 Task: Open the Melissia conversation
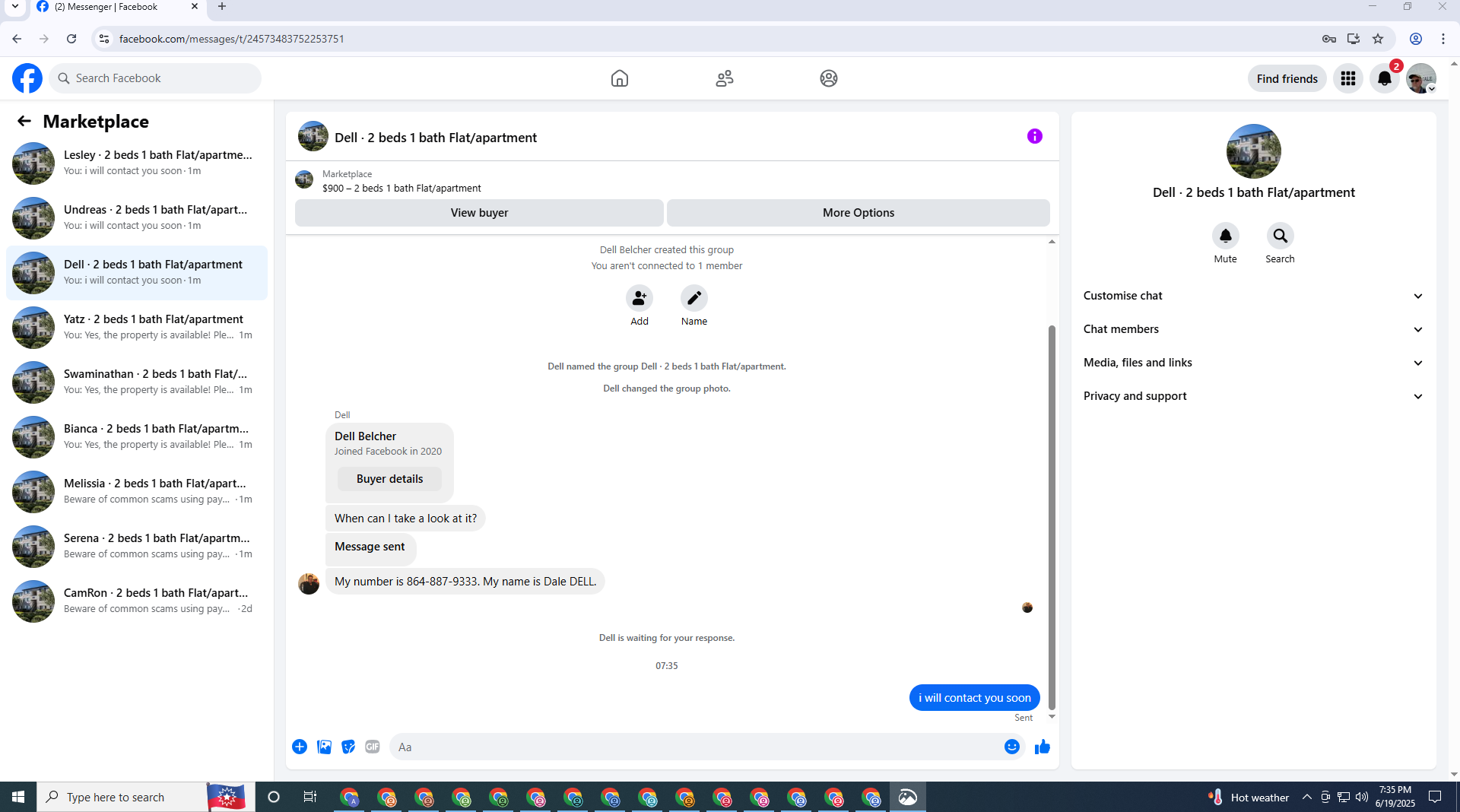[137, 491]
